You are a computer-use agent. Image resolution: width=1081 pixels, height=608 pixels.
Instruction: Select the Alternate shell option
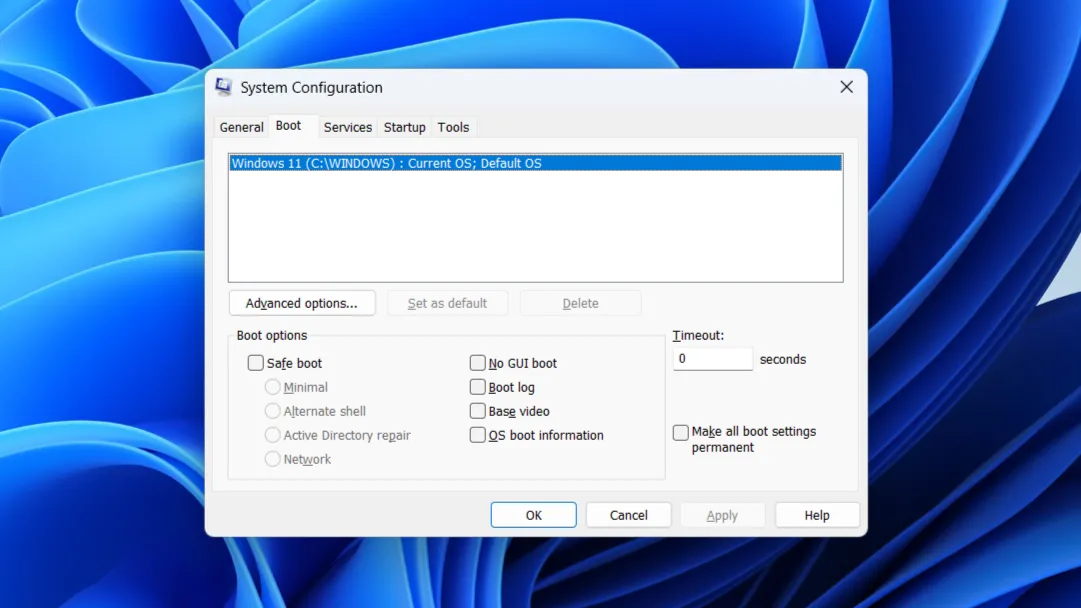272,411
